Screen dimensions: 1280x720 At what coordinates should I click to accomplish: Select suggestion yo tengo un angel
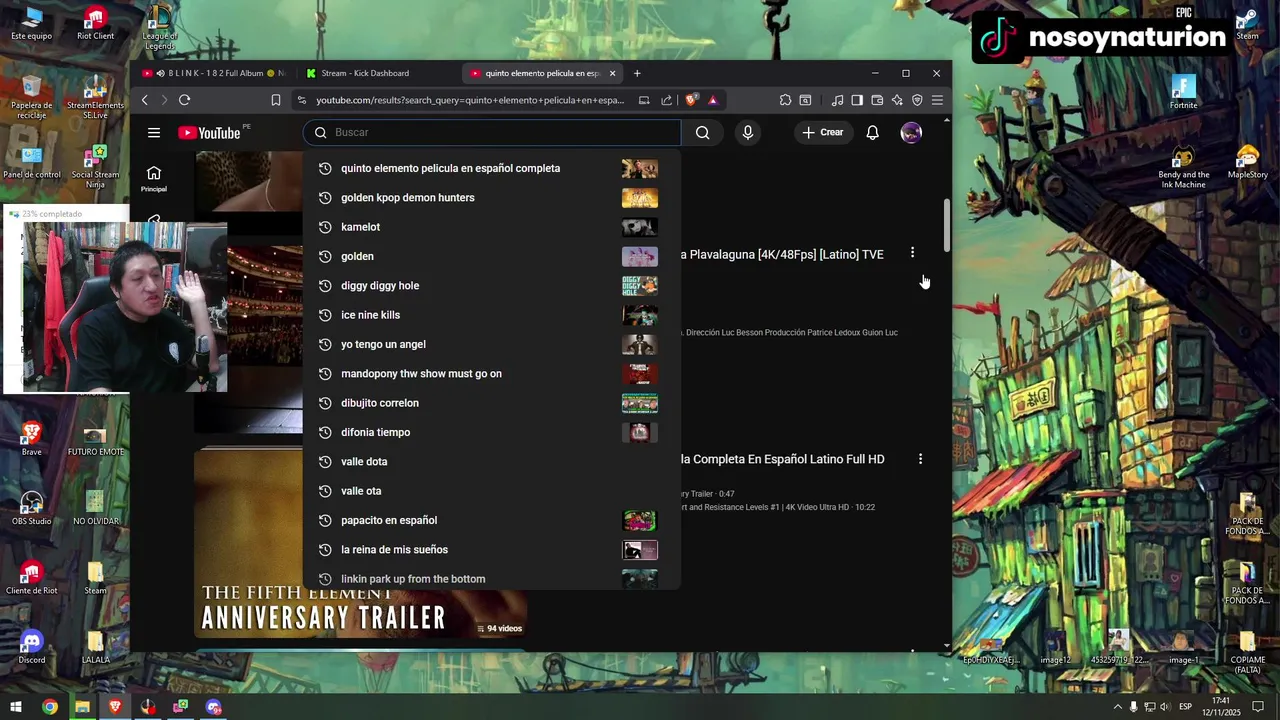pos(491,344)
